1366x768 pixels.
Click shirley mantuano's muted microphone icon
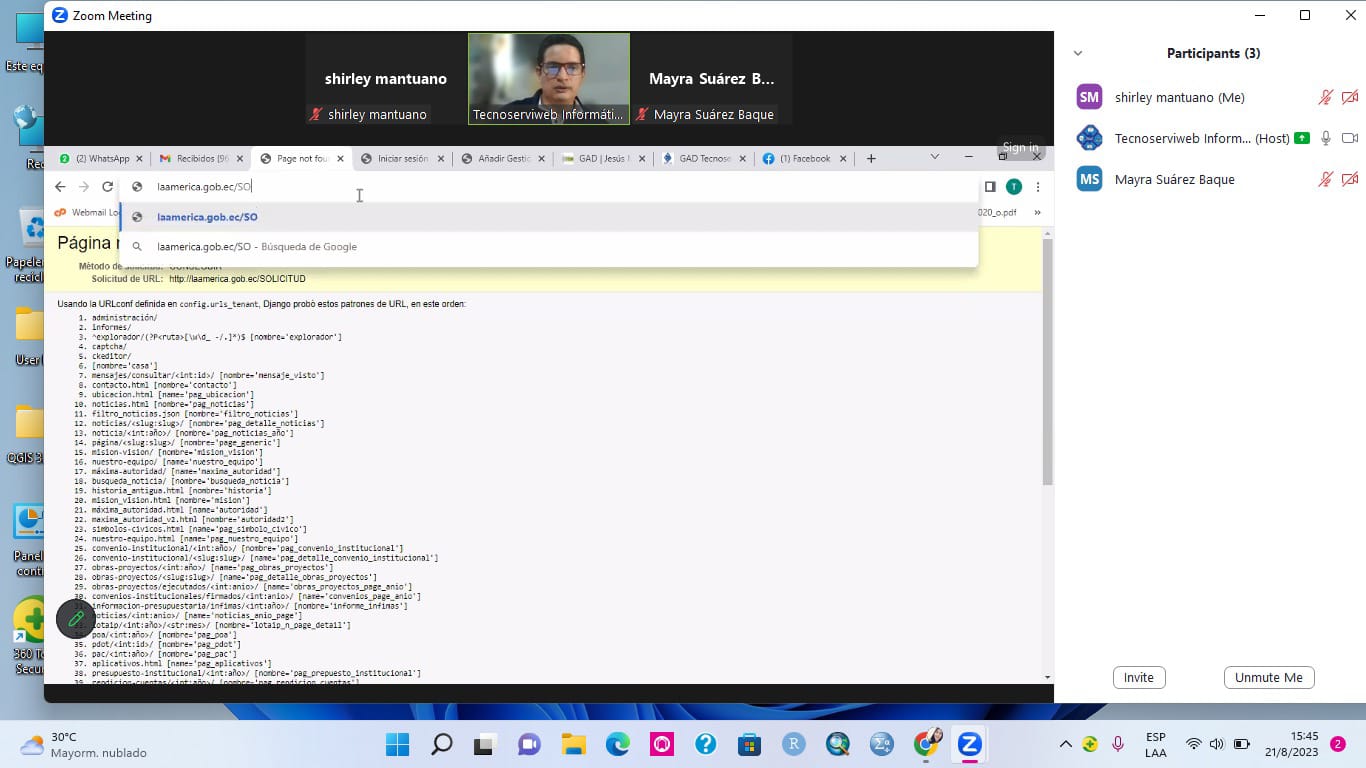click(1325, 97)
